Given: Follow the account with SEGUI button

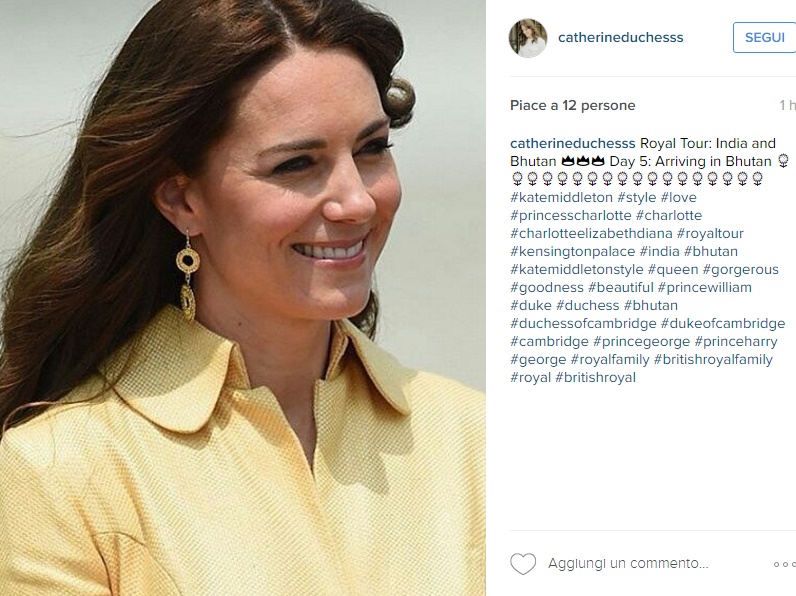Looking at the screenshot, I should coord(765,38).
